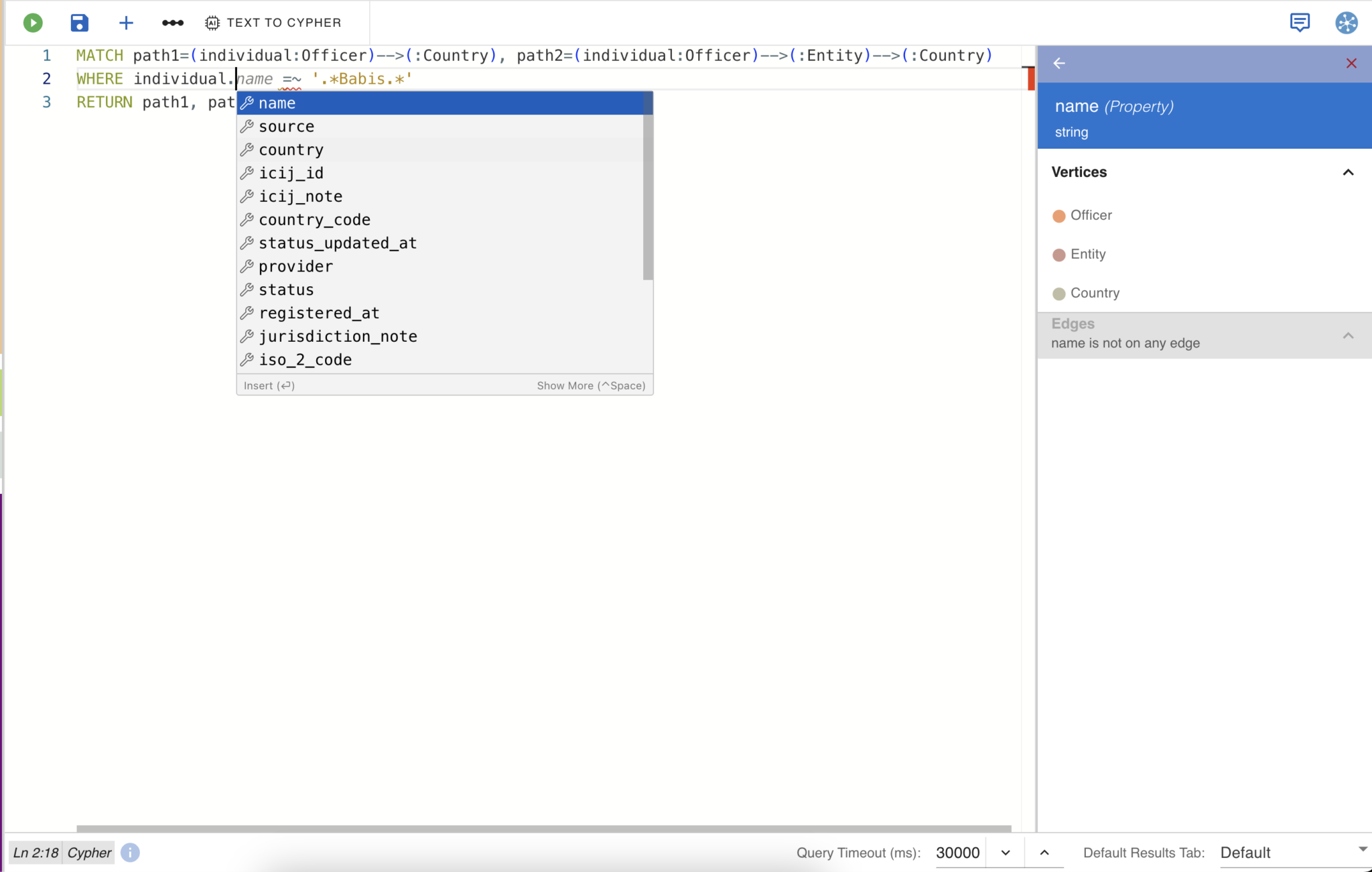Open the Default Results Tab dropdown
Image resolution: width=1372 pixels, height=872 pixels.
[x=1294, y=853]
